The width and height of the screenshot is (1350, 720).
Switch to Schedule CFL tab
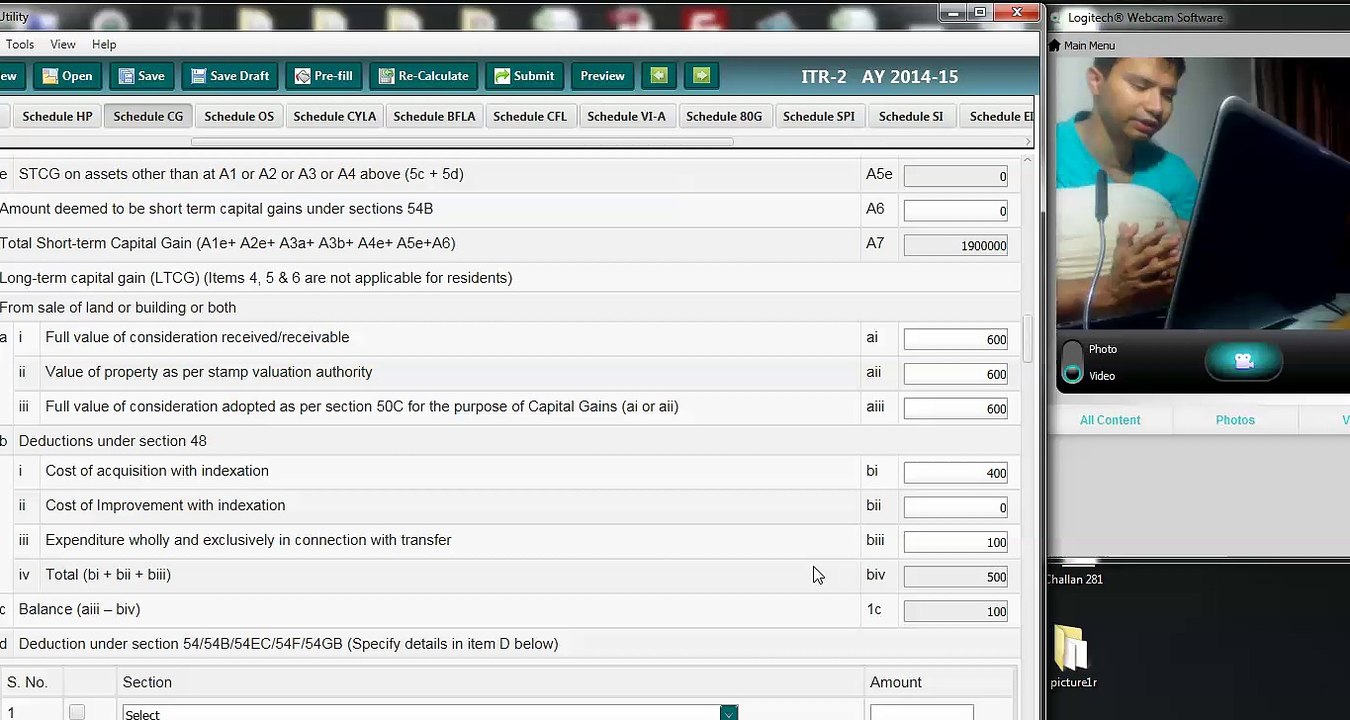(530, 116)
